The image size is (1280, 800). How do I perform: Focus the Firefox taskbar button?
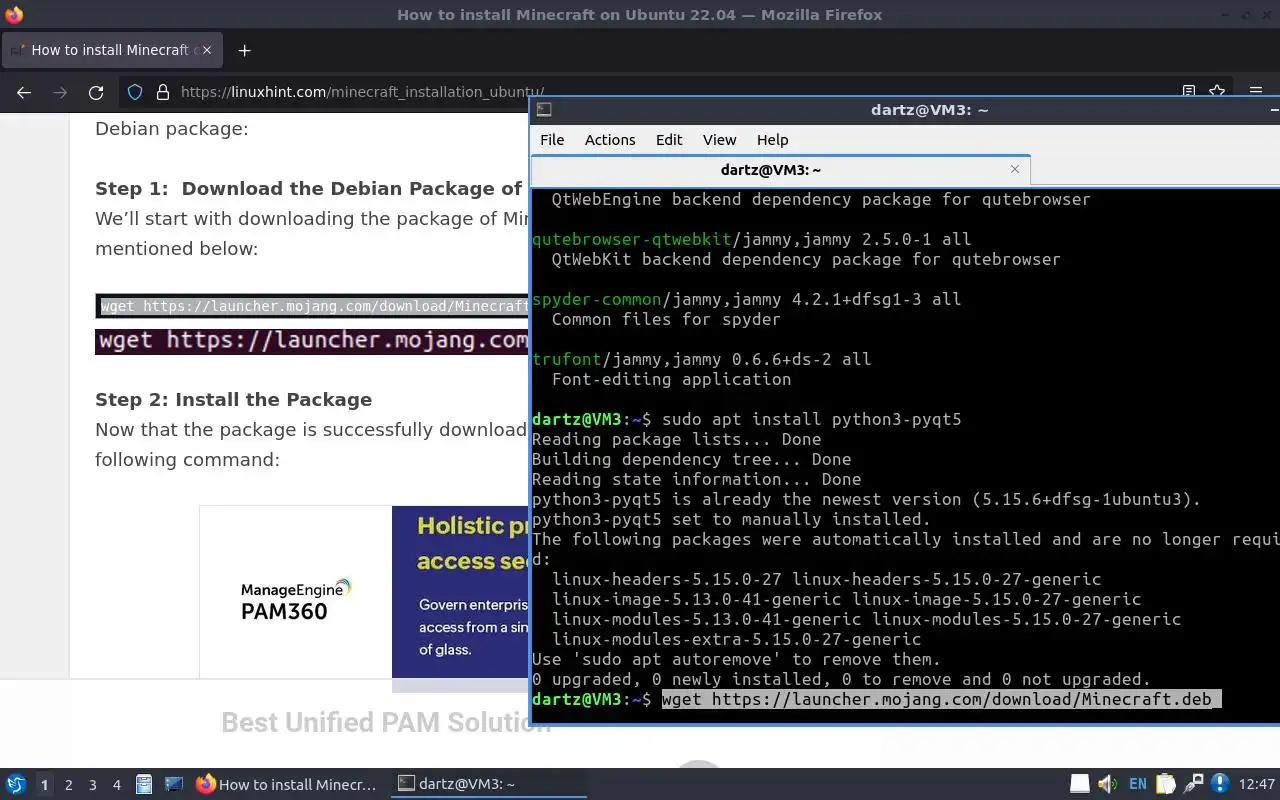coord(287,784)
